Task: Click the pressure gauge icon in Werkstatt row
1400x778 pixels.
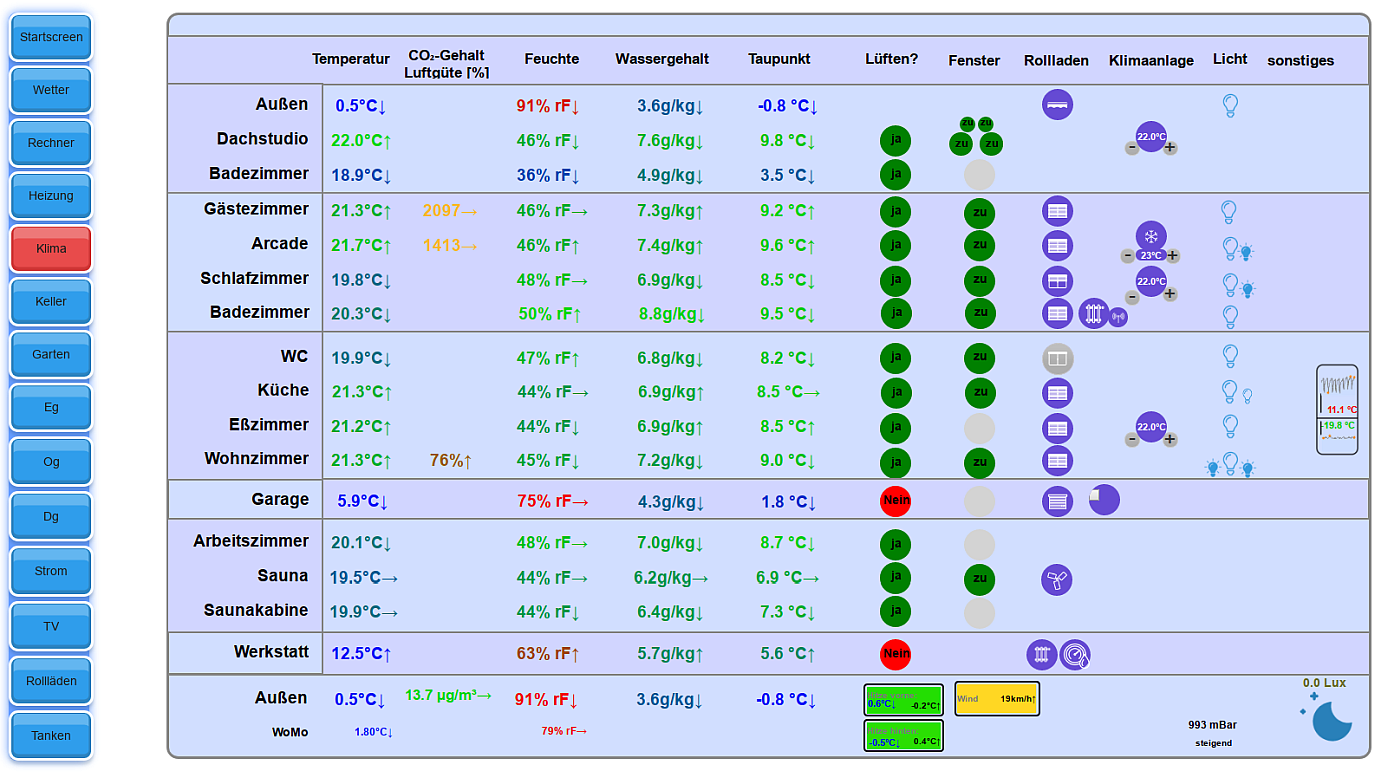Action: coord(1075,655)
